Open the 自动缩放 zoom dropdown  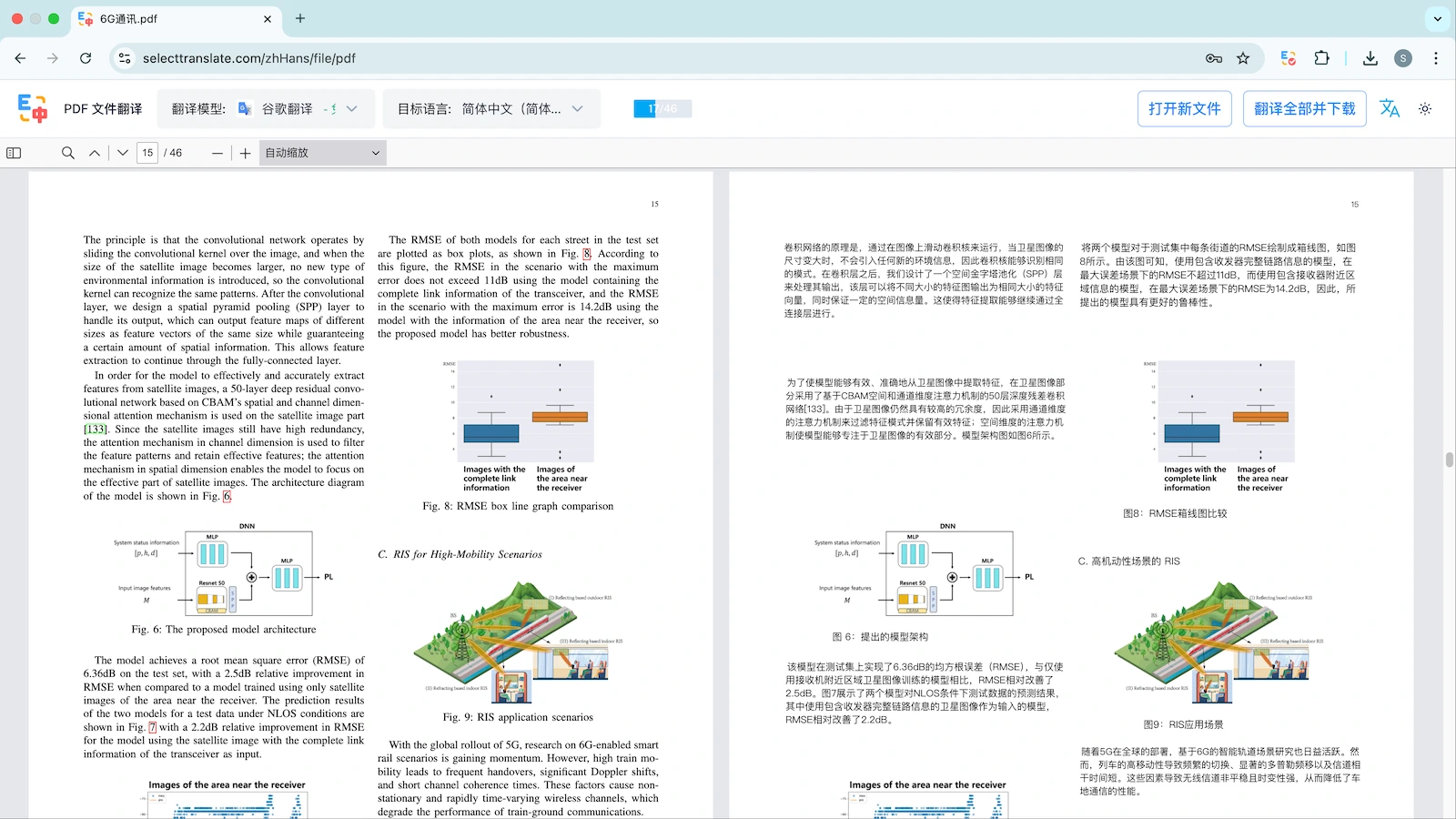(x=322, y=153)
